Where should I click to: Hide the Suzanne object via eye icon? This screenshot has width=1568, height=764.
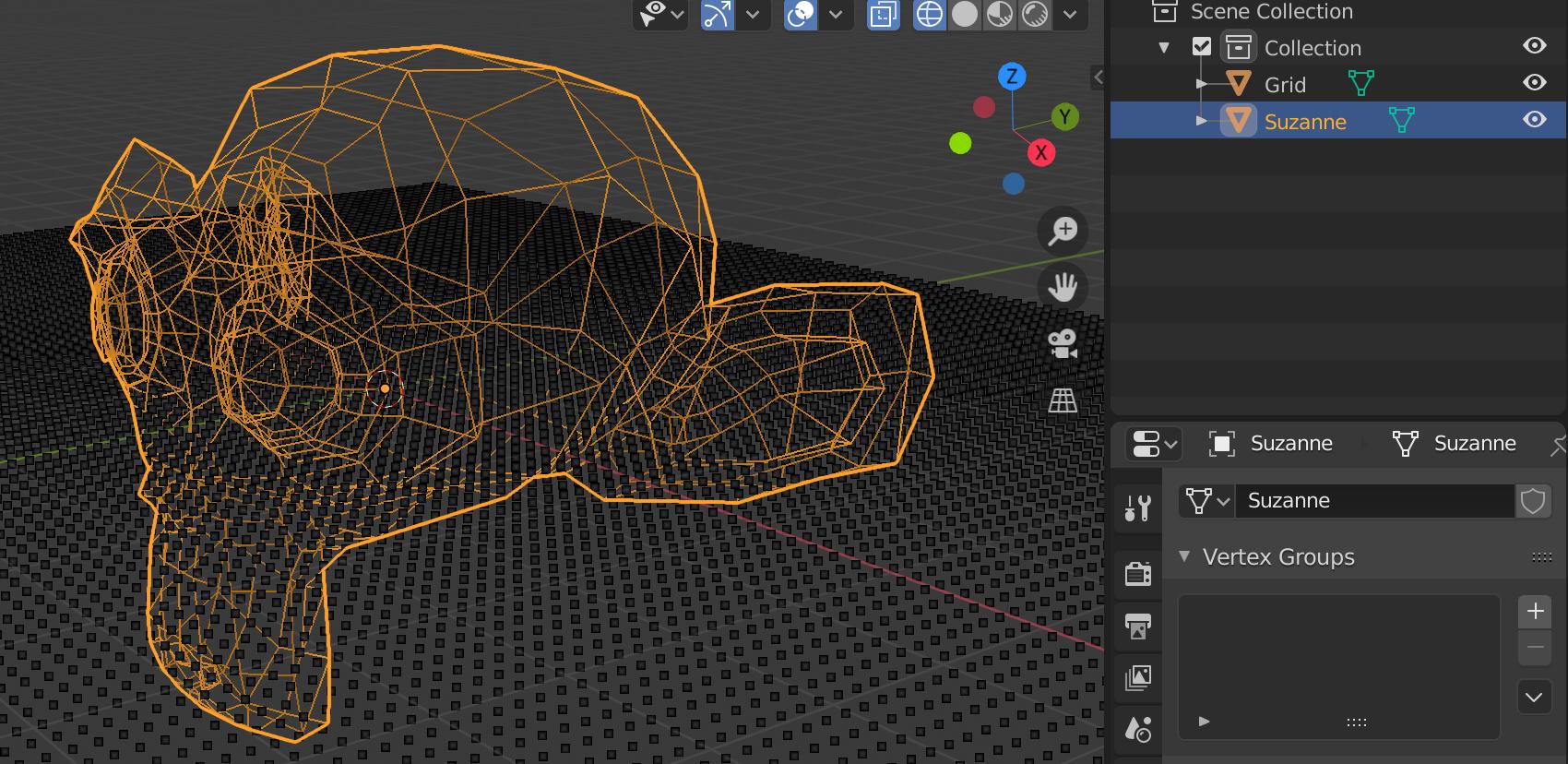(x=1534, y=119)
